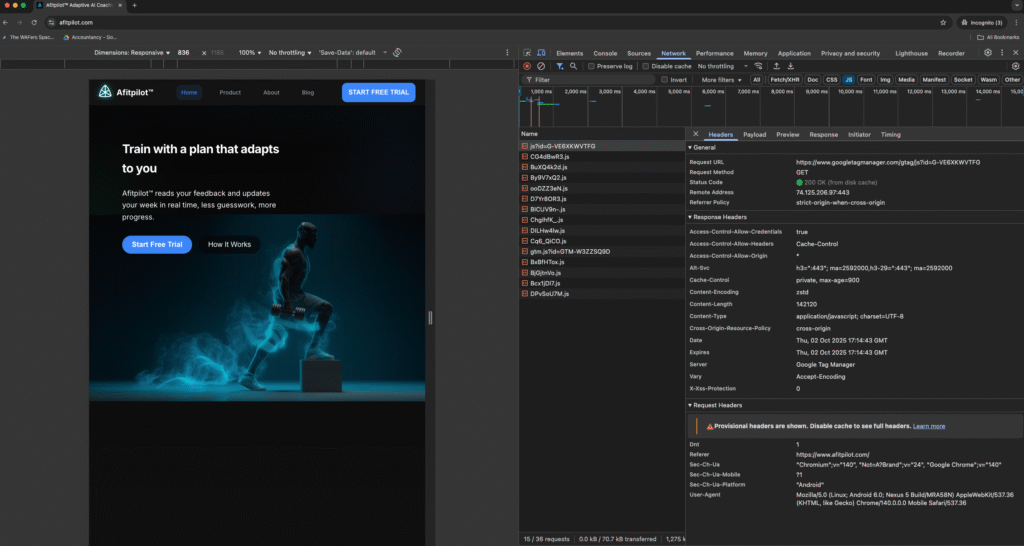Toggle the device toolbar icon
Screen dimensions: 1024x546
541,53
